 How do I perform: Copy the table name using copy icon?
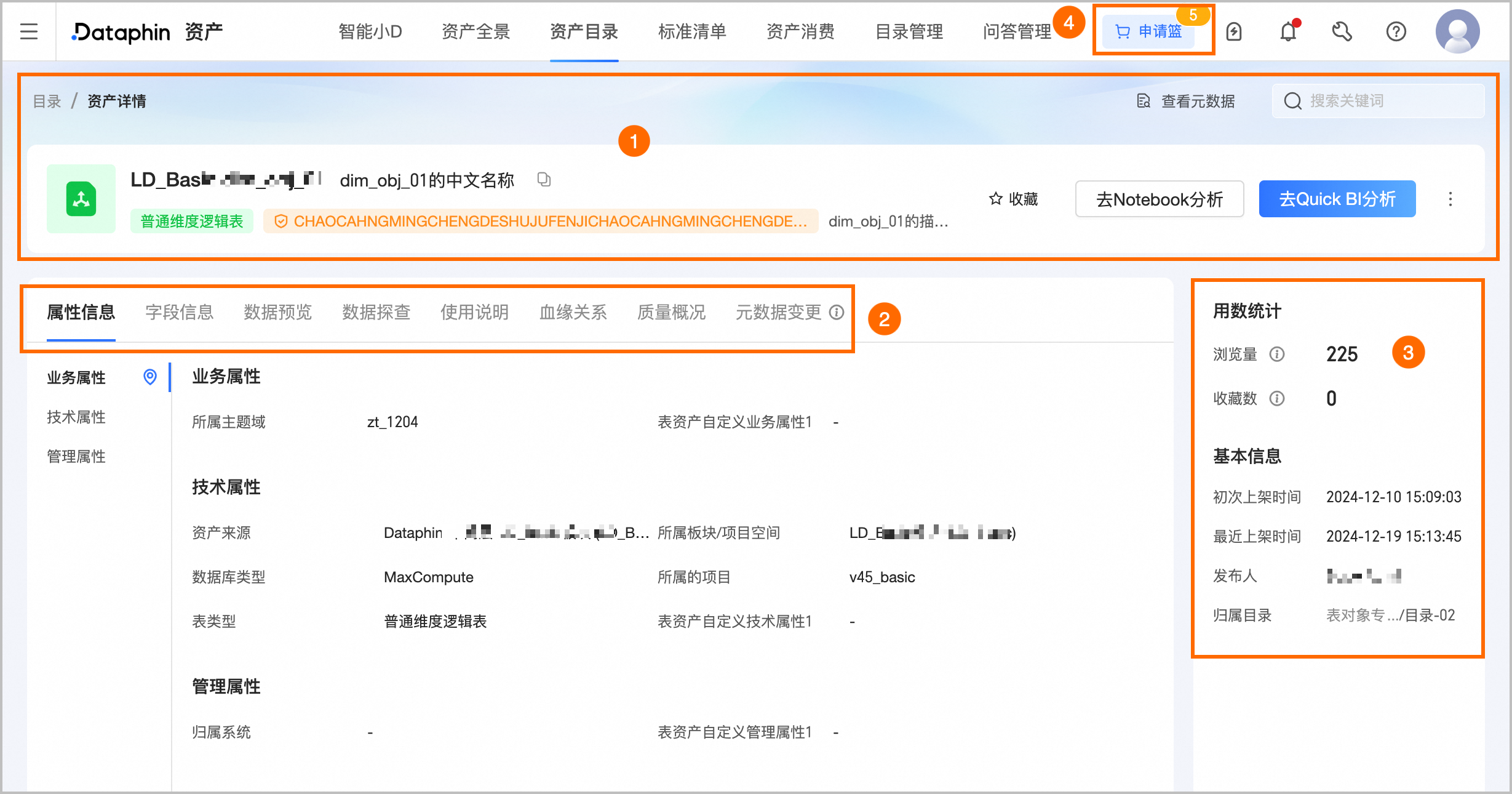543,180
